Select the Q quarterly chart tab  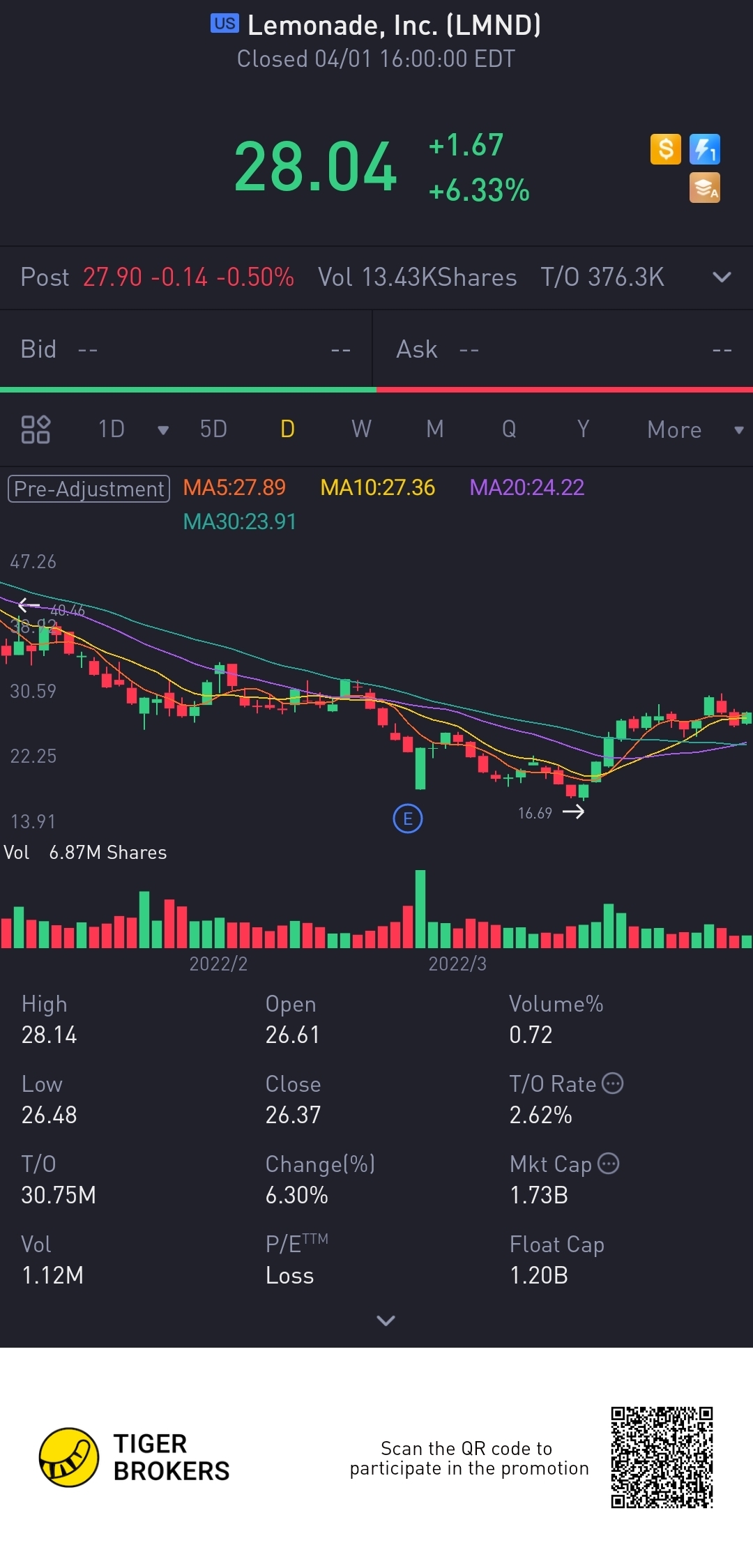click(x=509, y=429)
